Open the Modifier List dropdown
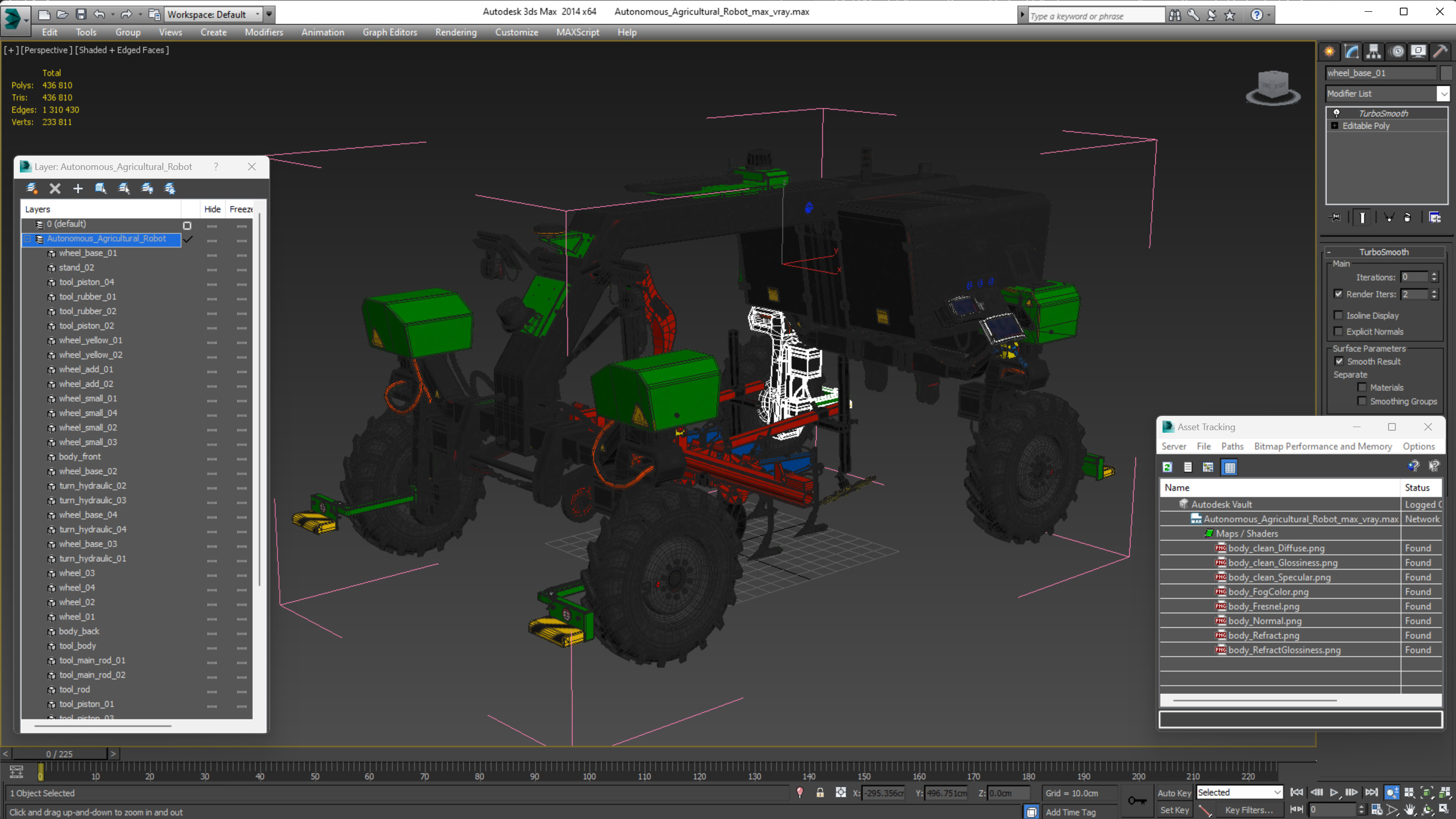This screenshot has width=1456, height=819. (1443, 94)
